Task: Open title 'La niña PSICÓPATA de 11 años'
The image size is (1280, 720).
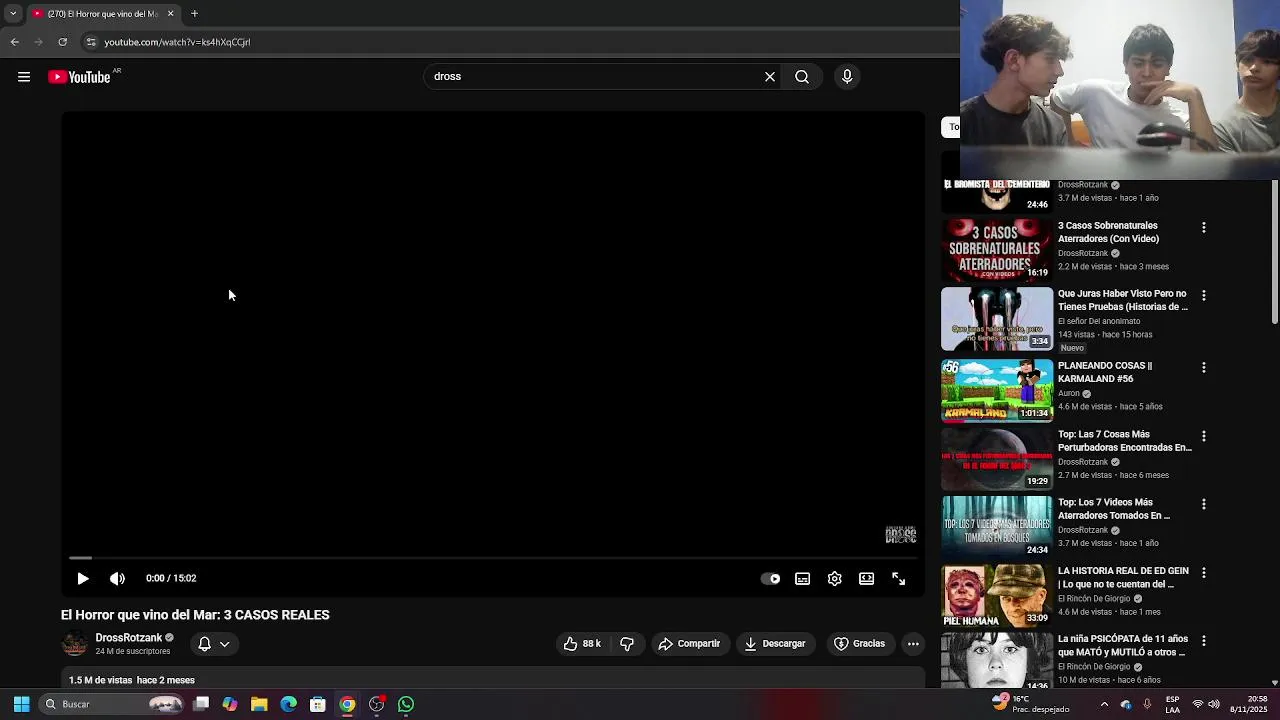Action: coord(1122,645)
